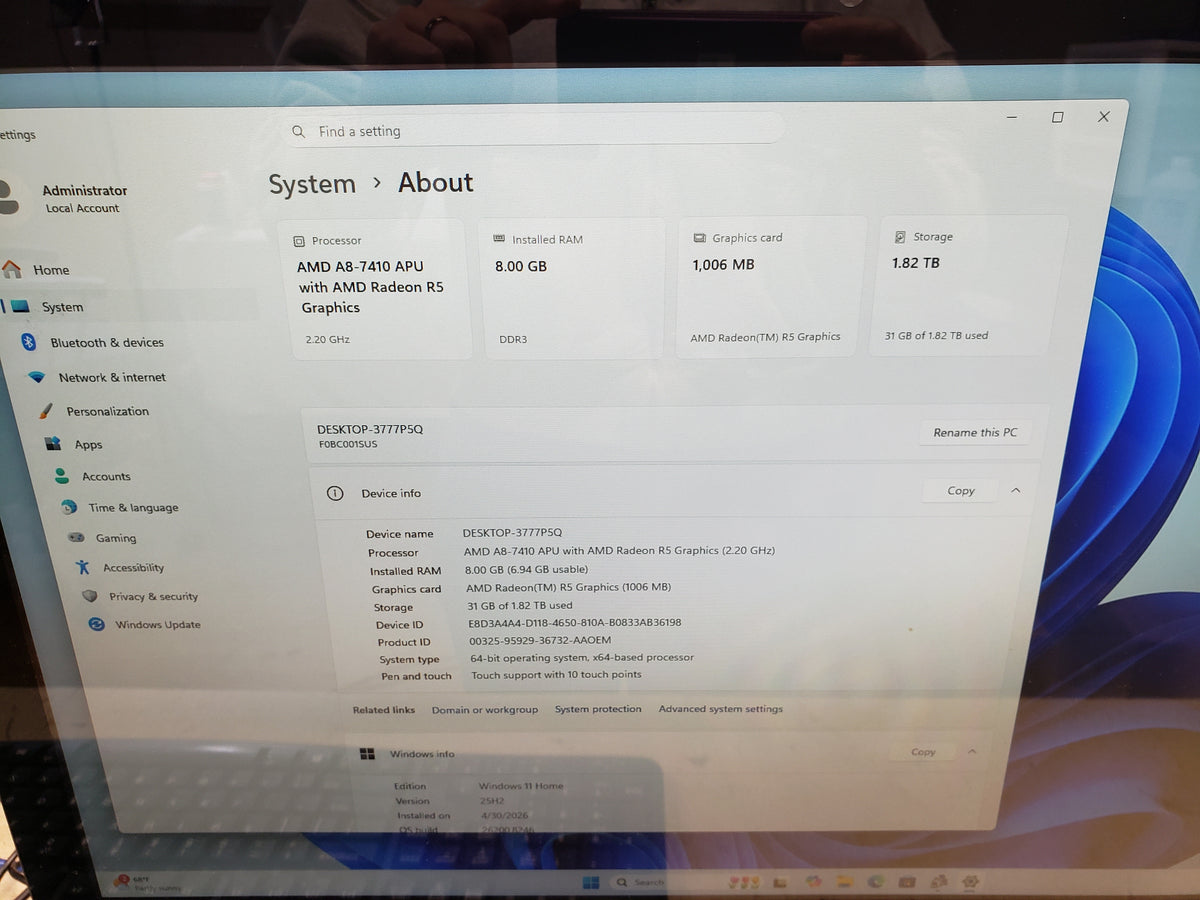Click the Device ID value text
The image size is (1200, 900).
575,622
